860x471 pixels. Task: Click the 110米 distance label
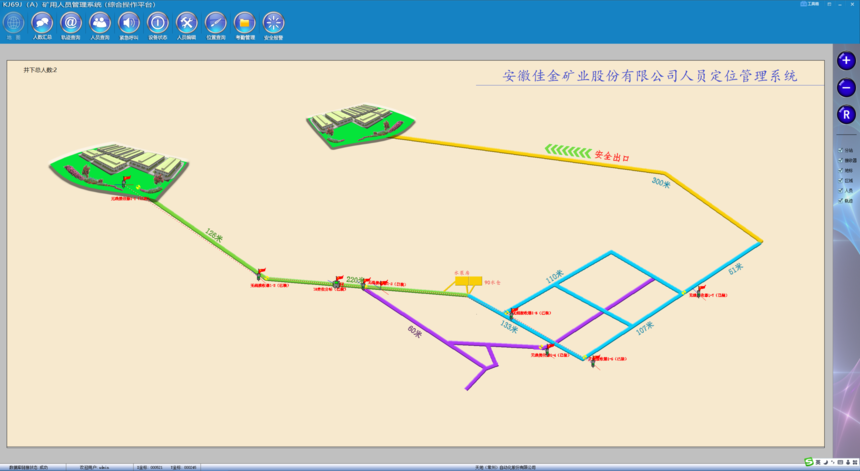tap(555, 276)
